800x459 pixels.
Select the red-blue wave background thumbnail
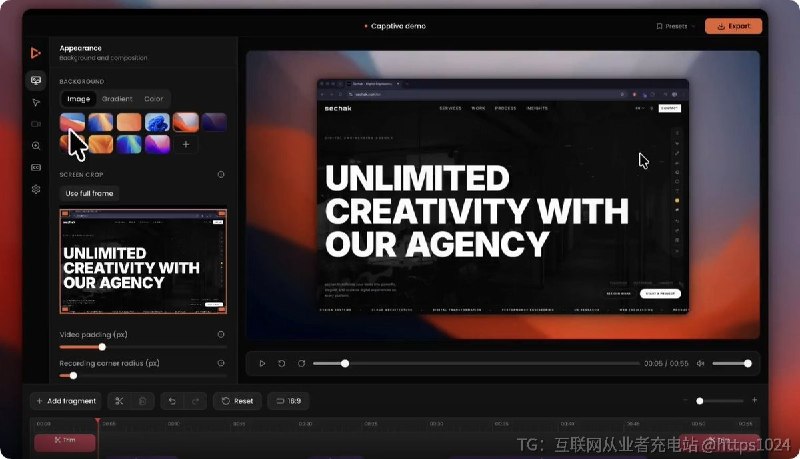pos(72,122)
